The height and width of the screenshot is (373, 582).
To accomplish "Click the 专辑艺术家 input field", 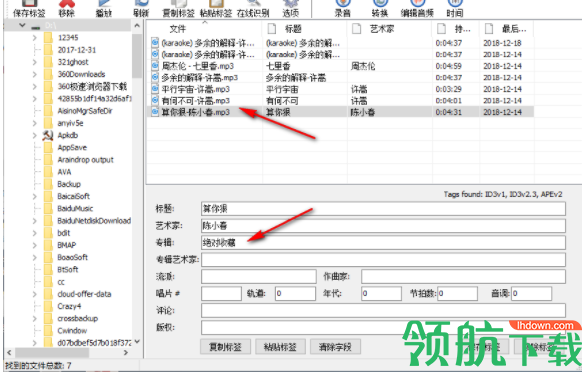I will [383, 260].
